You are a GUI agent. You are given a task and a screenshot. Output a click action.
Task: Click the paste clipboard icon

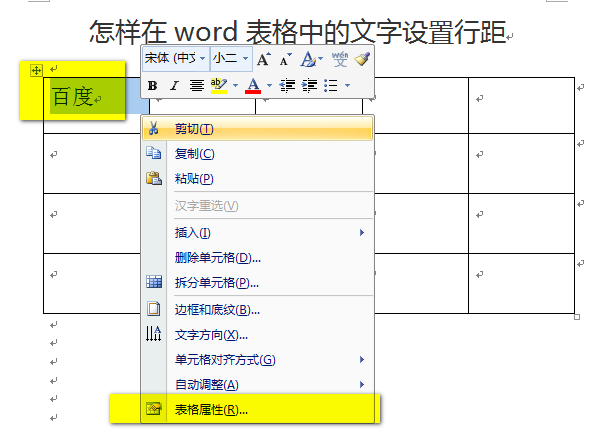click(154, 178)
